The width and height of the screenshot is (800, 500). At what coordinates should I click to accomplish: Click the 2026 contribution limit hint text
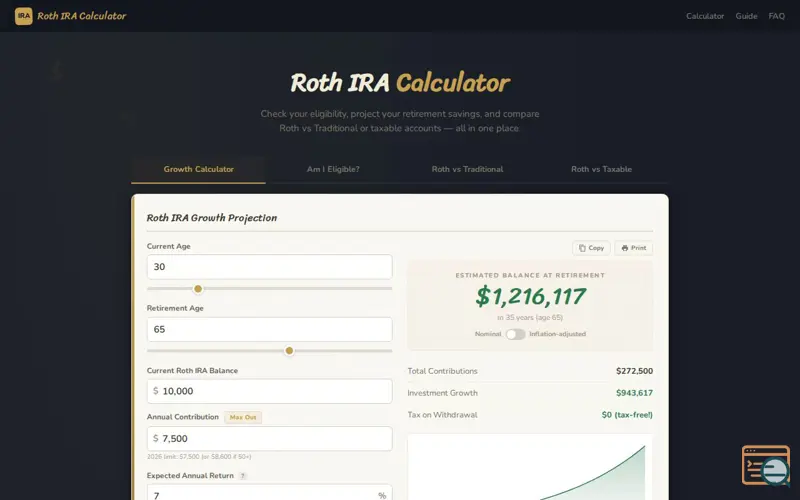(199, 457)
